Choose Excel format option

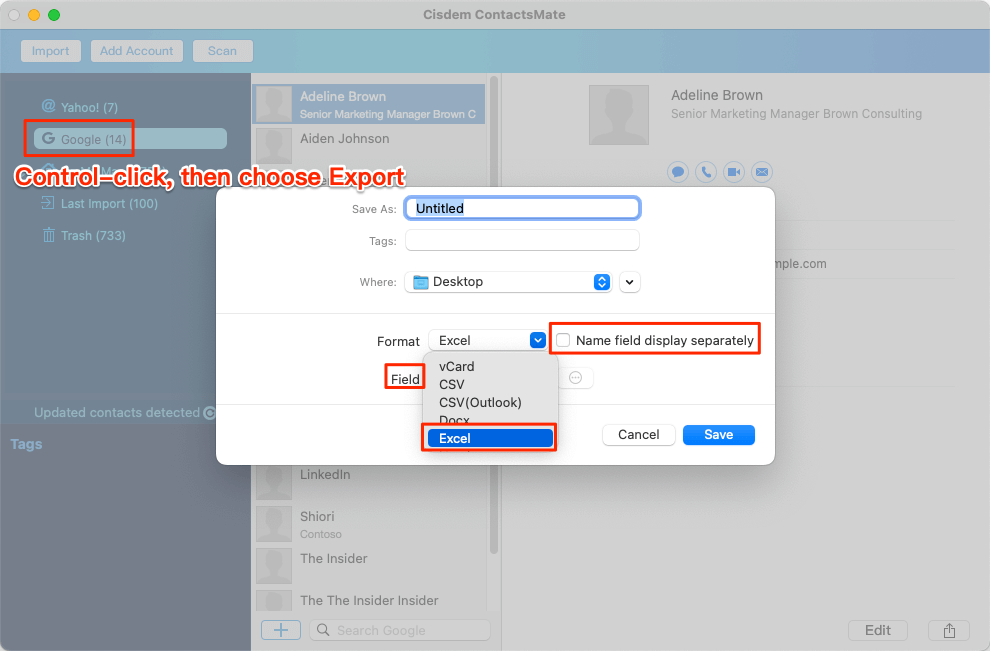point(490,438)
